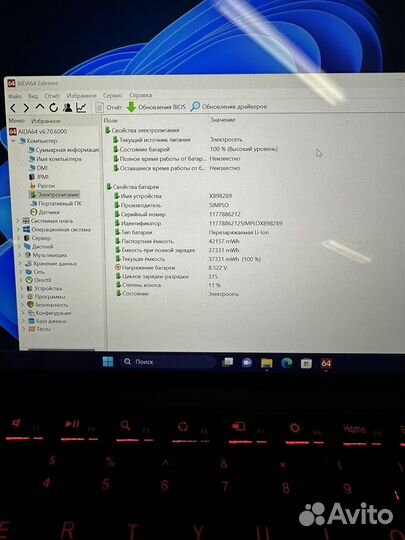The height and width of the screenshot is (540, 405).
Task: Switch to the Избранное sidebar tab
Action: (x=46, y=121)
